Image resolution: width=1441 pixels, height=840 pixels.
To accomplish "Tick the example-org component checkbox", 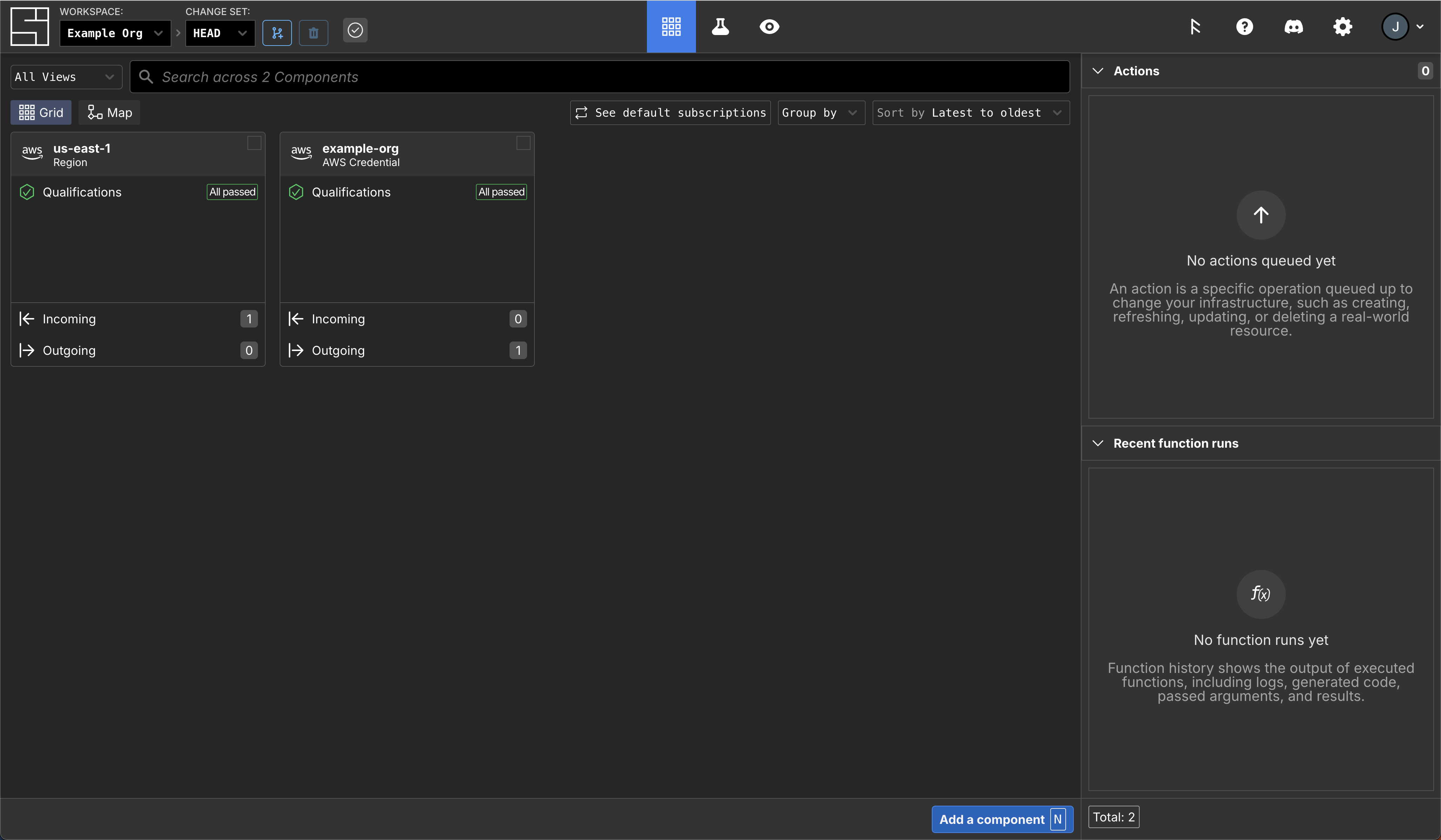I will coord(523,143).
